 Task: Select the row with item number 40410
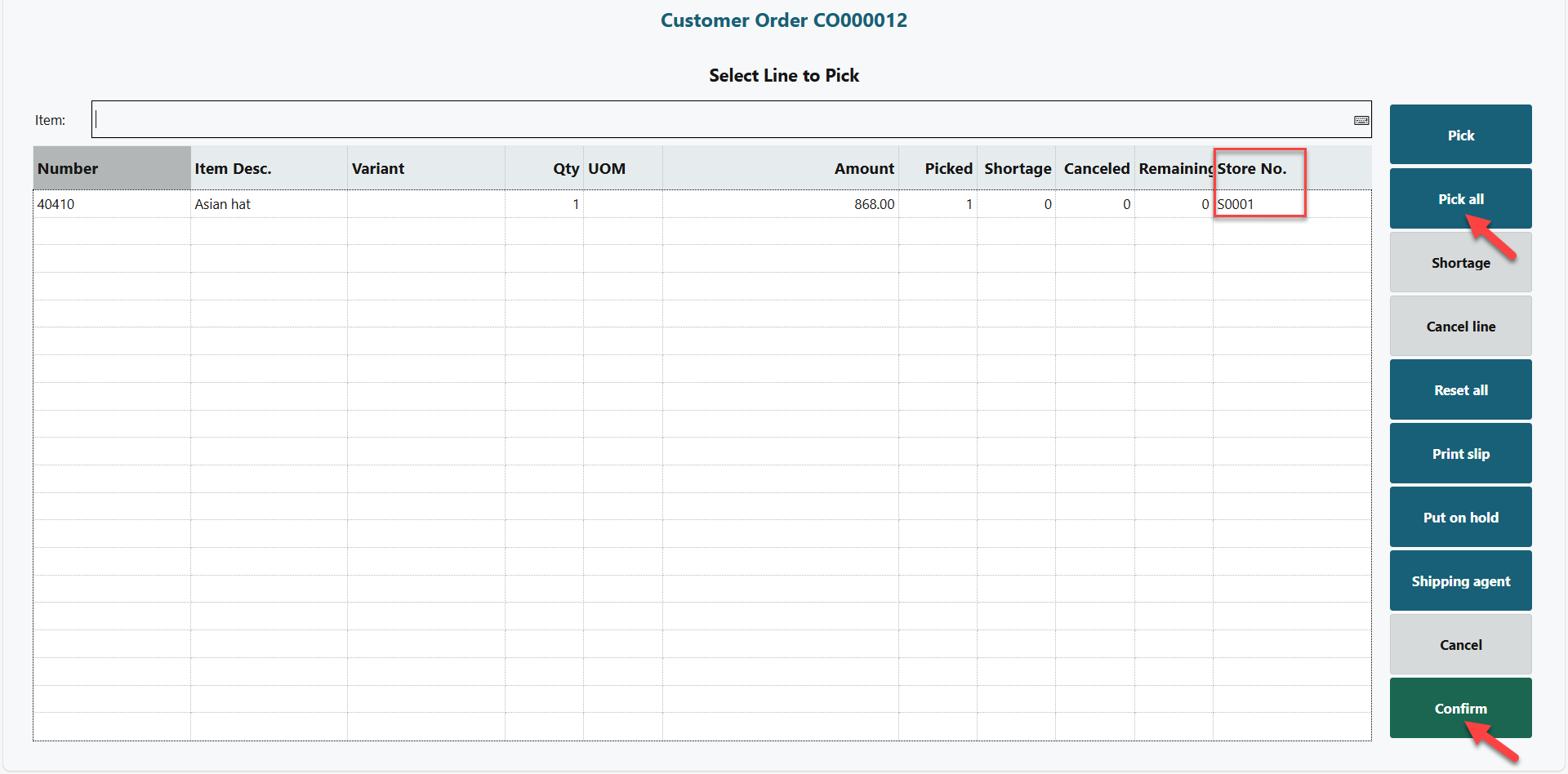[56, 204]
